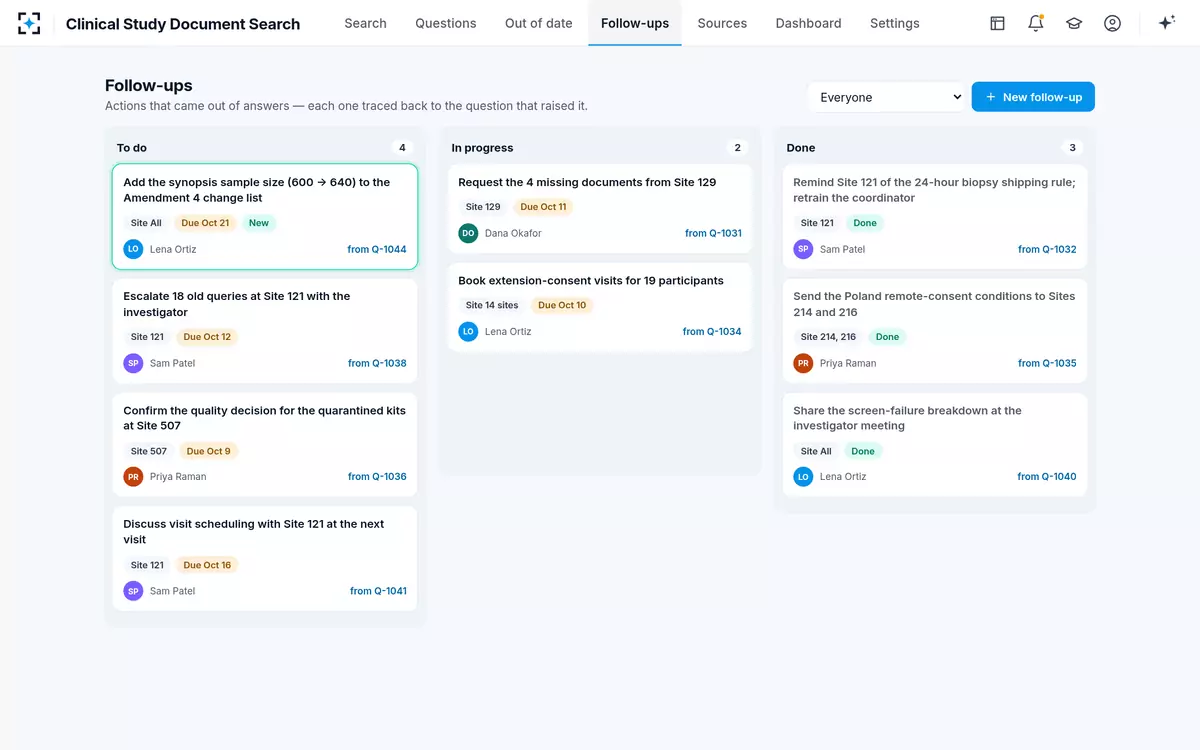Click the Due Oct 21 tag
Image resolution: width=1200 pixels, height=750 pixels.
205,223
